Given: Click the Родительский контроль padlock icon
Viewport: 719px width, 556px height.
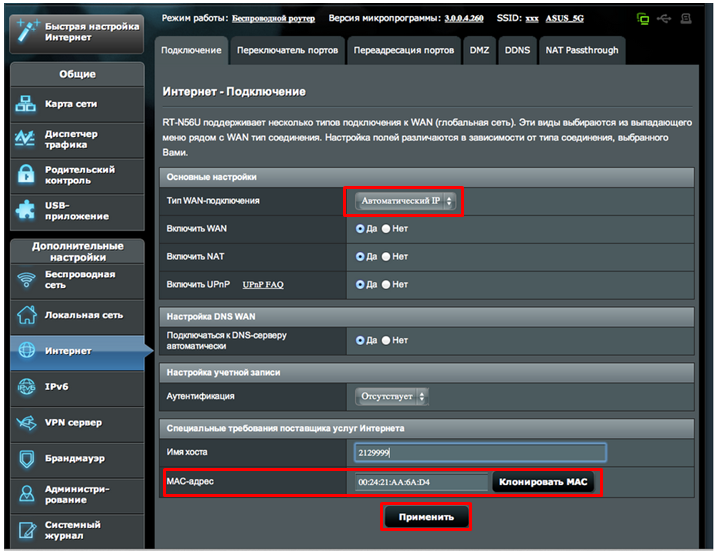Looking at the screenshot, I should (26, 175).
